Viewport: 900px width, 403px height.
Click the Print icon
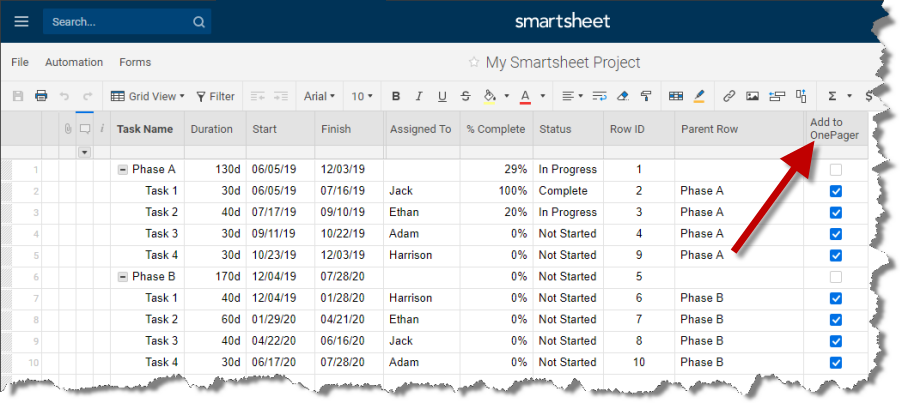[41, 96]
